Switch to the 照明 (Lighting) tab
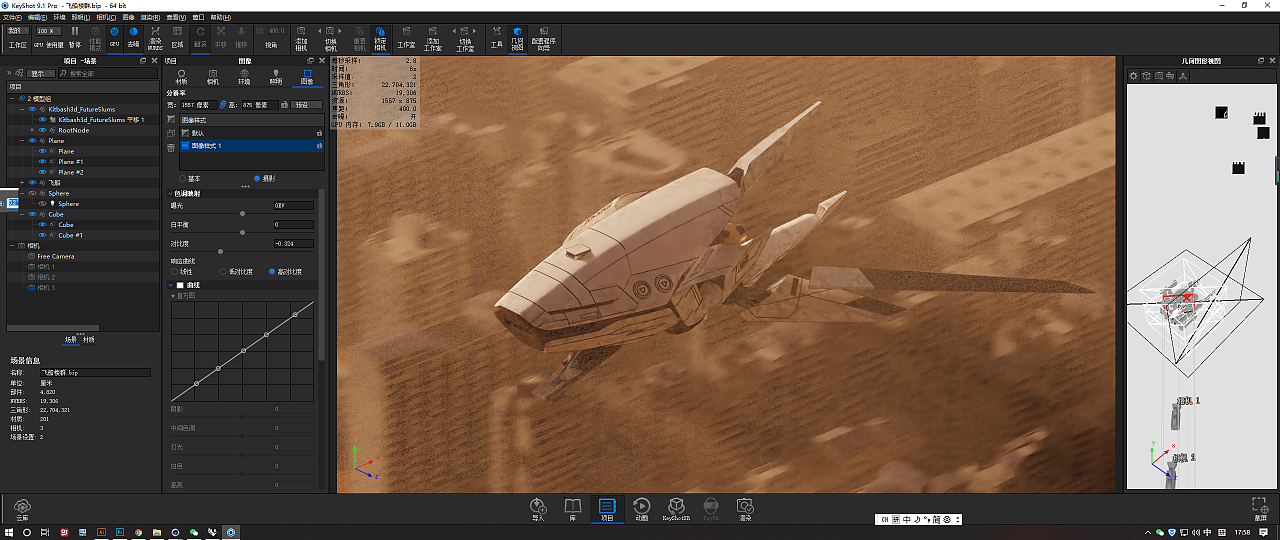This screenshot has width=1280, height=540. 276,77
